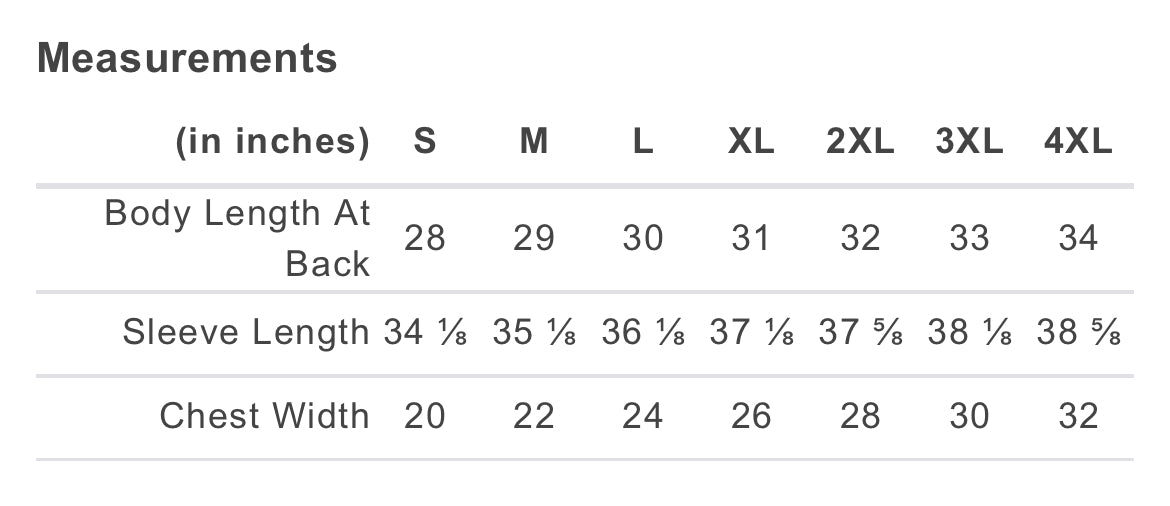Click the Measurements heading
This screenshot has width=1170, height=506.
tap(187, 58)
